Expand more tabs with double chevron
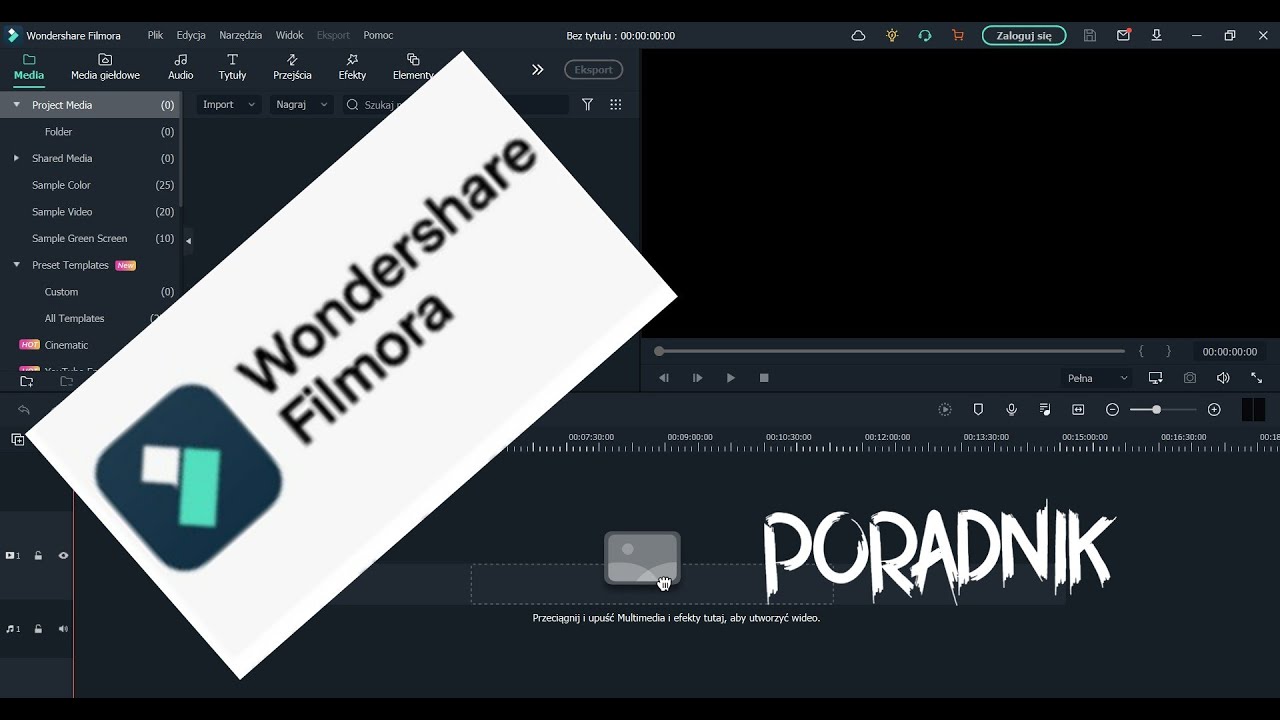Viewport: 1280px width, 720px height. click(x=537, y=69)
